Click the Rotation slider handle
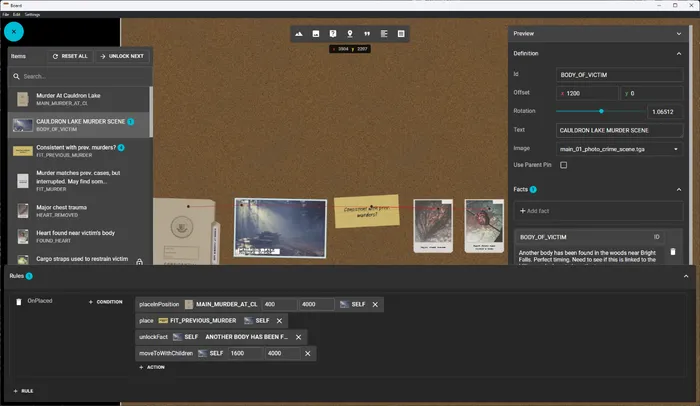Image resolution: width=700 pixels, height=406 pixels. [x=601, y=111]
